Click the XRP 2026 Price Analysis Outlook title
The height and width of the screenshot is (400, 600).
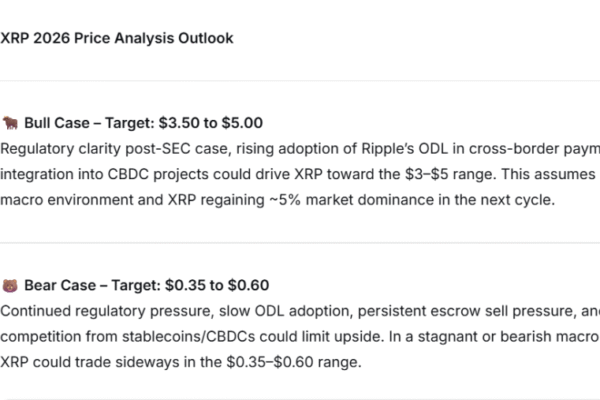click(x=117, y=39)
